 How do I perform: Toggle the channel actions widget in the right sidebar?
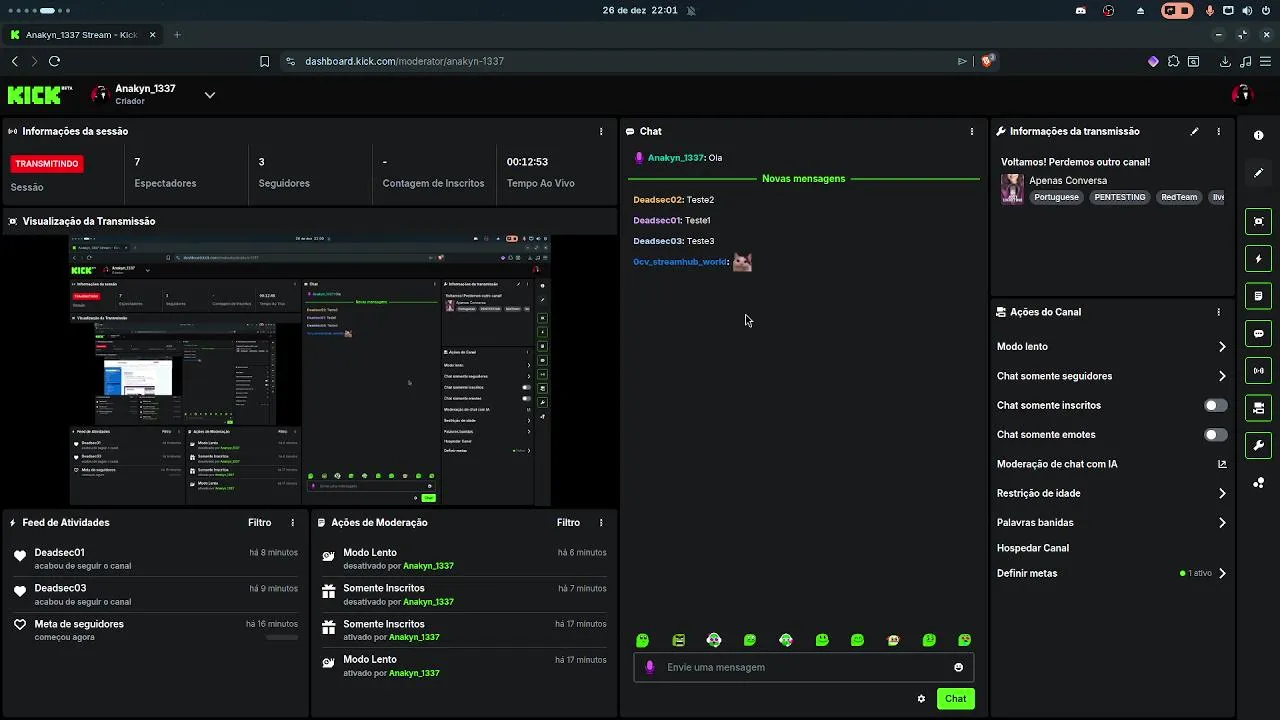pyautogui.click(x=1258, y=408)
